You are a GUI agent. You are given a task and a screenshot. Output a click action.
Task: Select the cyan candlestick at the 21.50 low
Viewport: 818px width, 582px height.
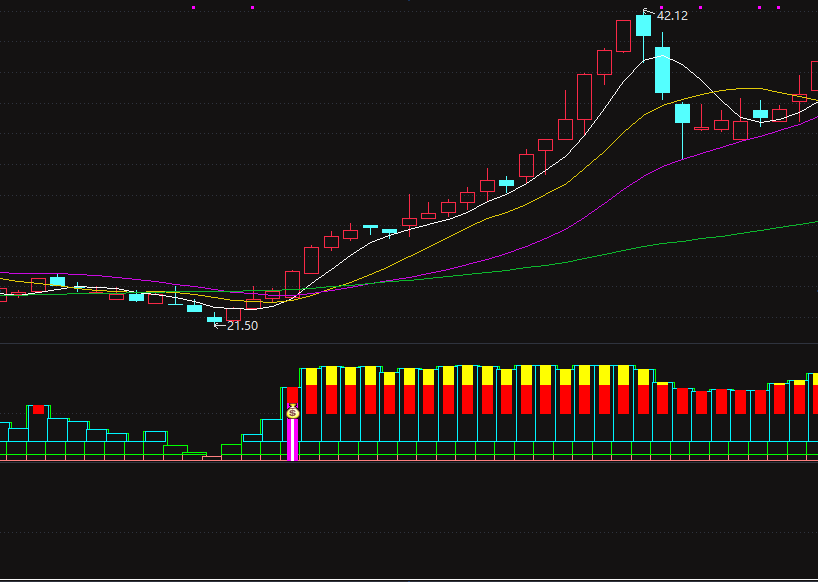214,319
